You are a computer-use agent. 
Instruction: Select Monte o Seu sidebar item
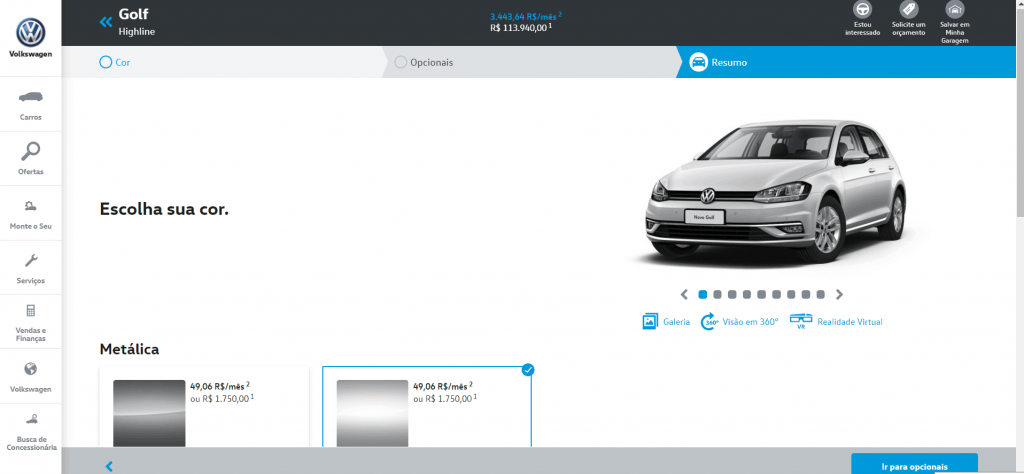click(x=31, y=213)
